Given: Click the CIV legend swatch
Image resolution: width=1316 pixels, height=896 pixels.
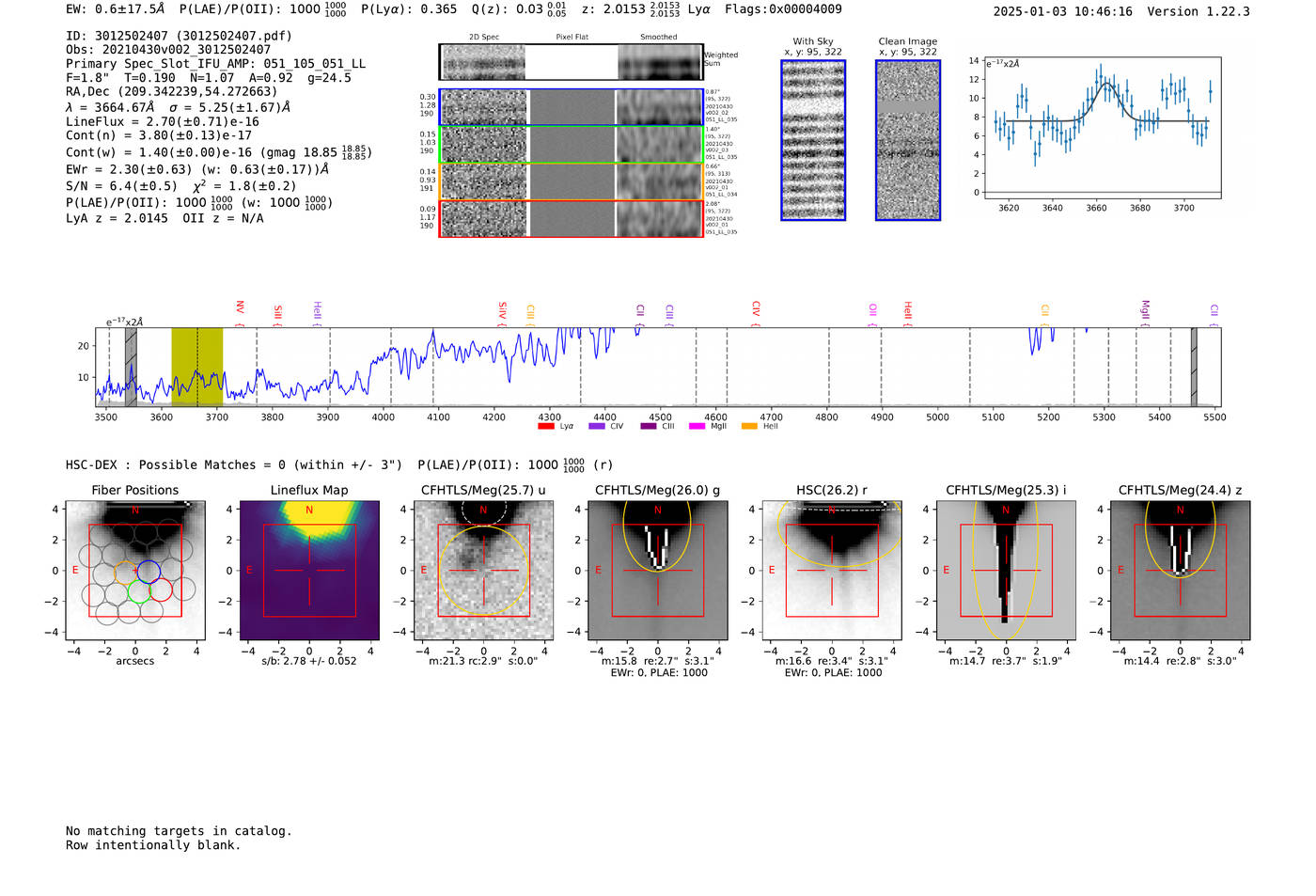Looking at the screenshot, I should click(596, 427).
